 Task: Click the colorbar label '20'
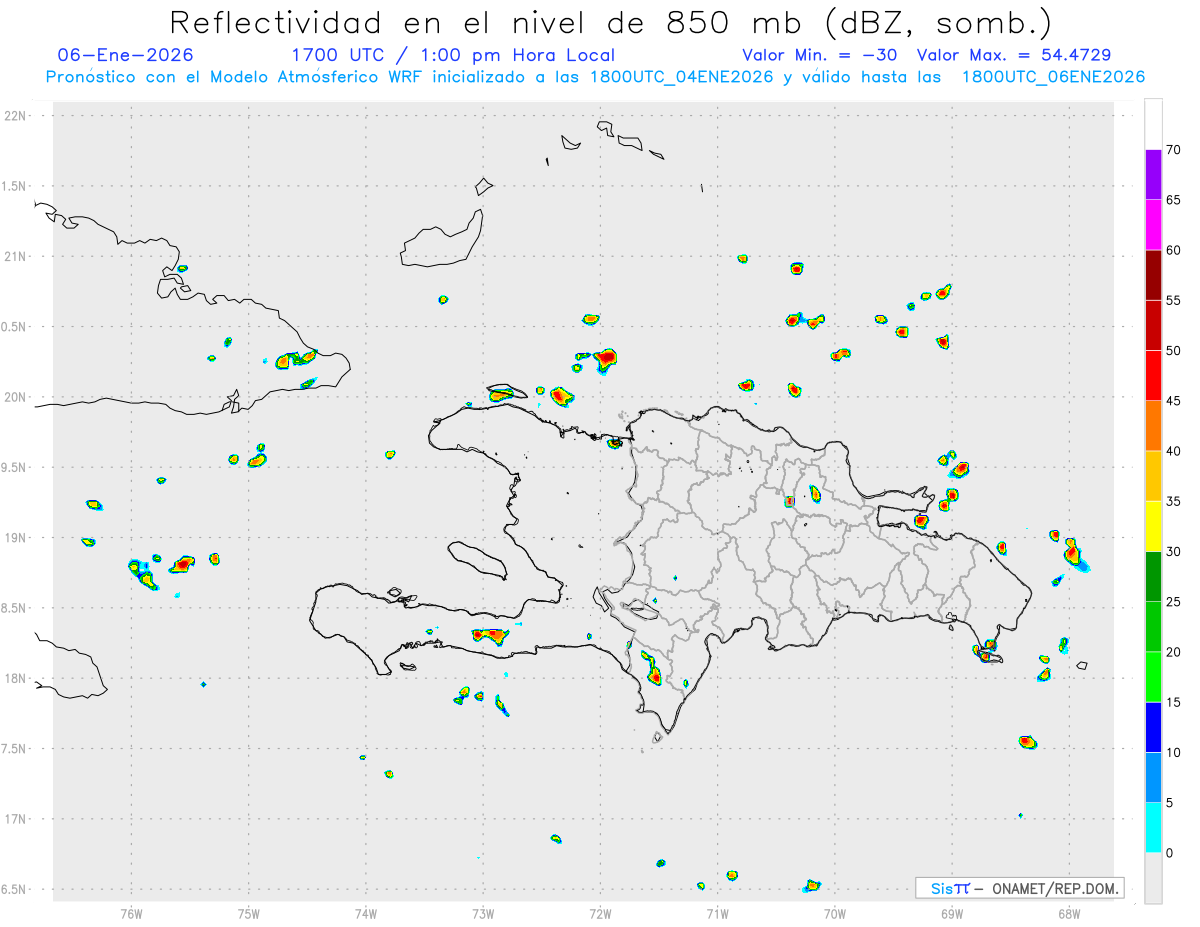click(1173, 652)
